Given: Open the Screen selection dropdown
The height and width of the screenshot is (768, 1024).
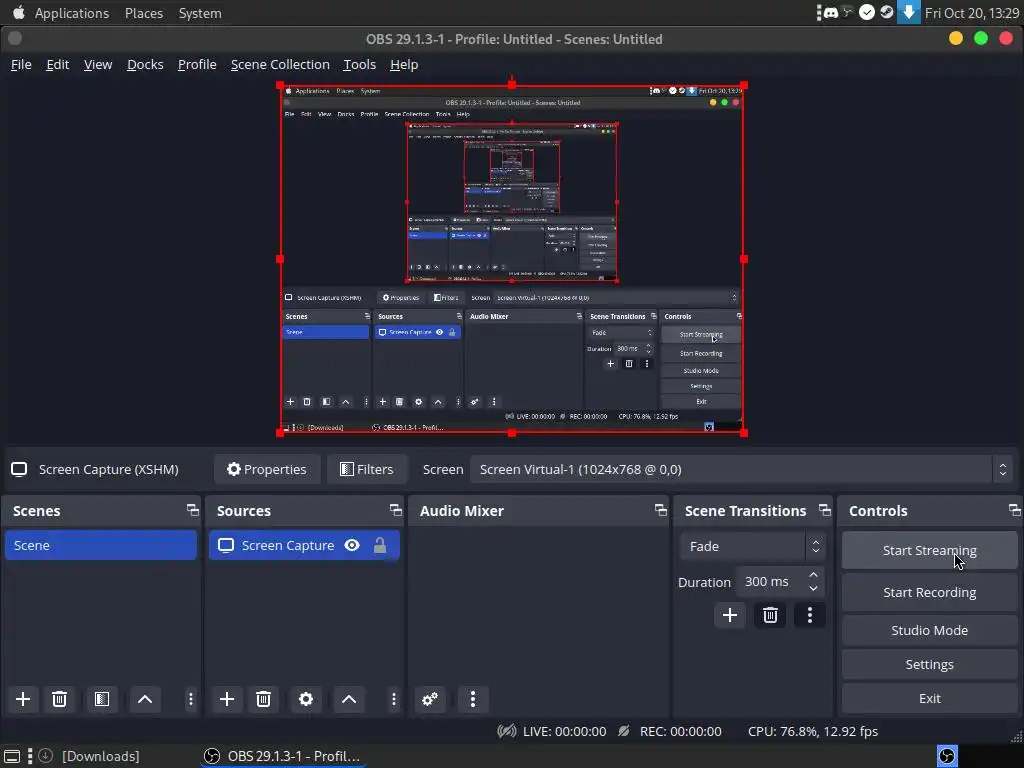Looking at the screenshot, I should [x=742, y=470].
